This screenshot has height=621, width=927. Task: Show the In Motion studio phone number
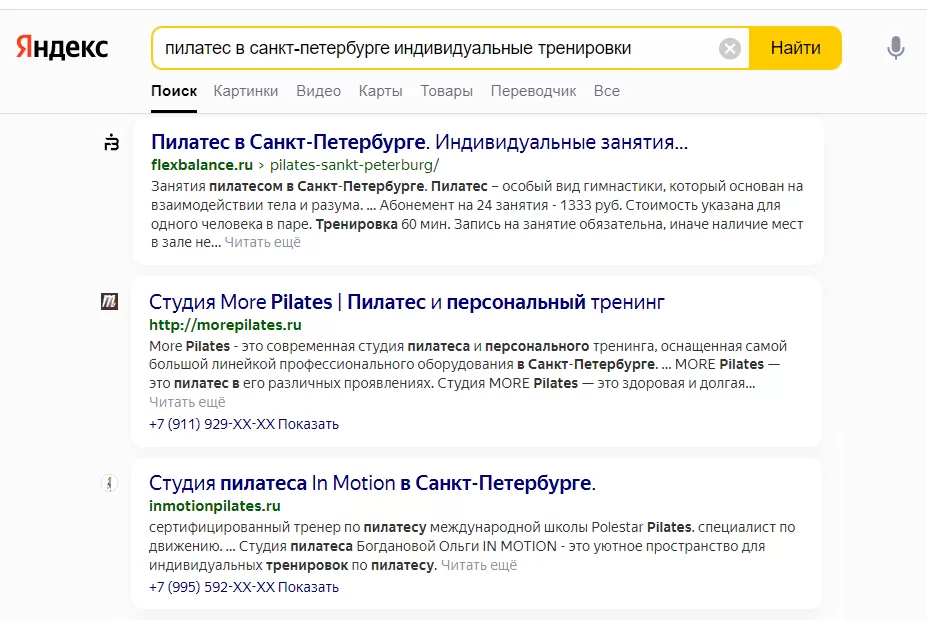308,587
